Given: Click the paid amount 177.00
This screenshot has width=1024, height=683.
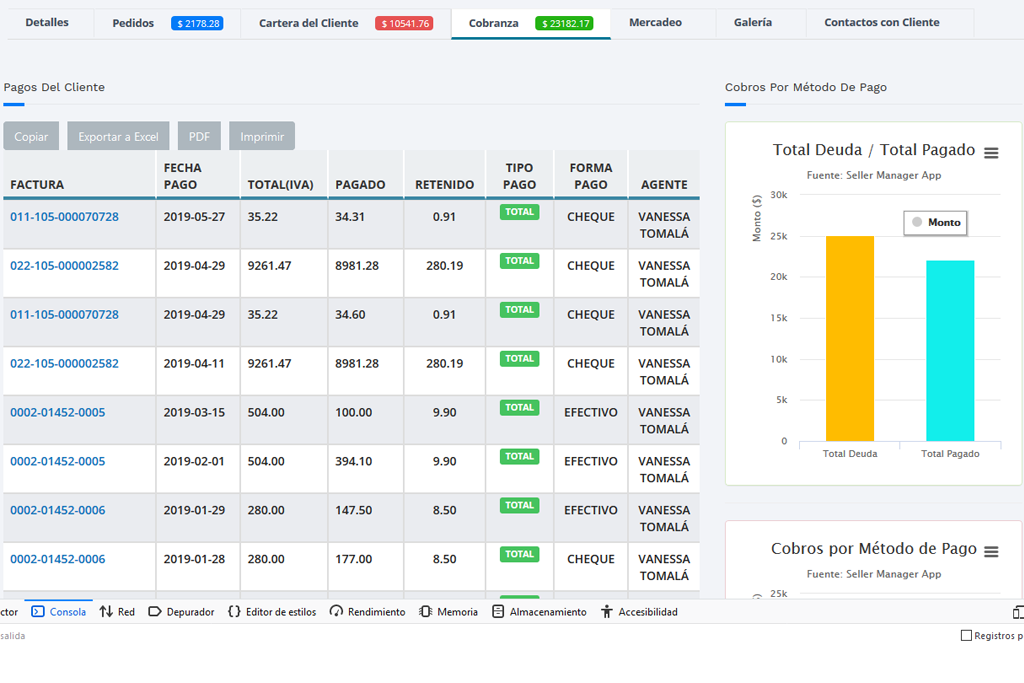Looking at the screenshot, I should coord(353,560).
